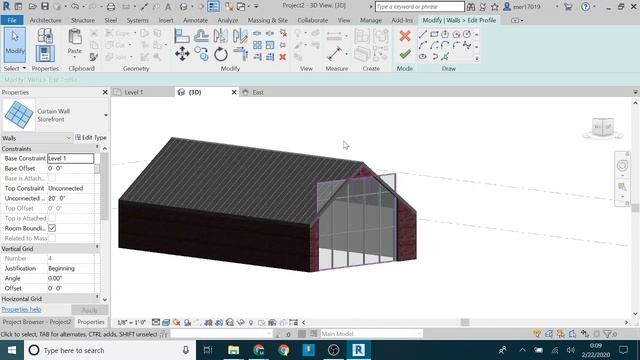Viewport: 640px width, 360px height.
Task: Select the Move tool
Action: pos(182,54)
